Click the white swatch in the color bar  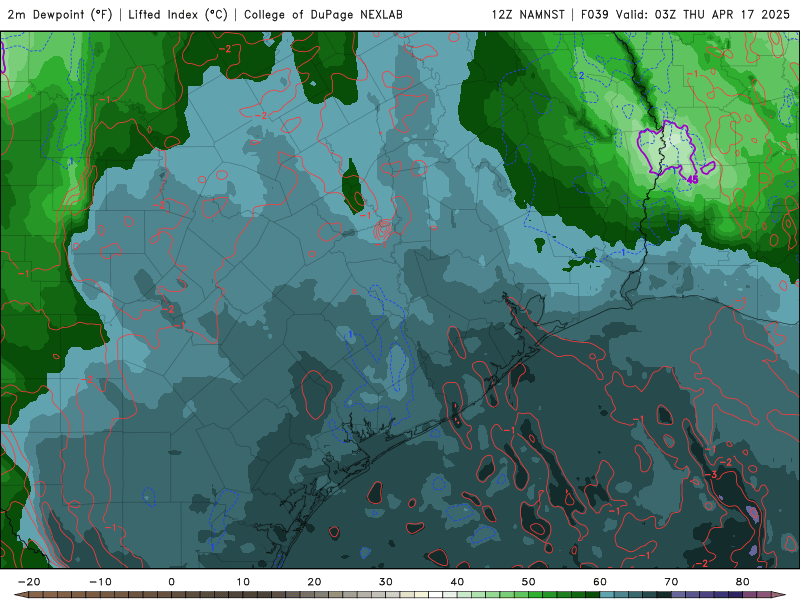[436, 595]
